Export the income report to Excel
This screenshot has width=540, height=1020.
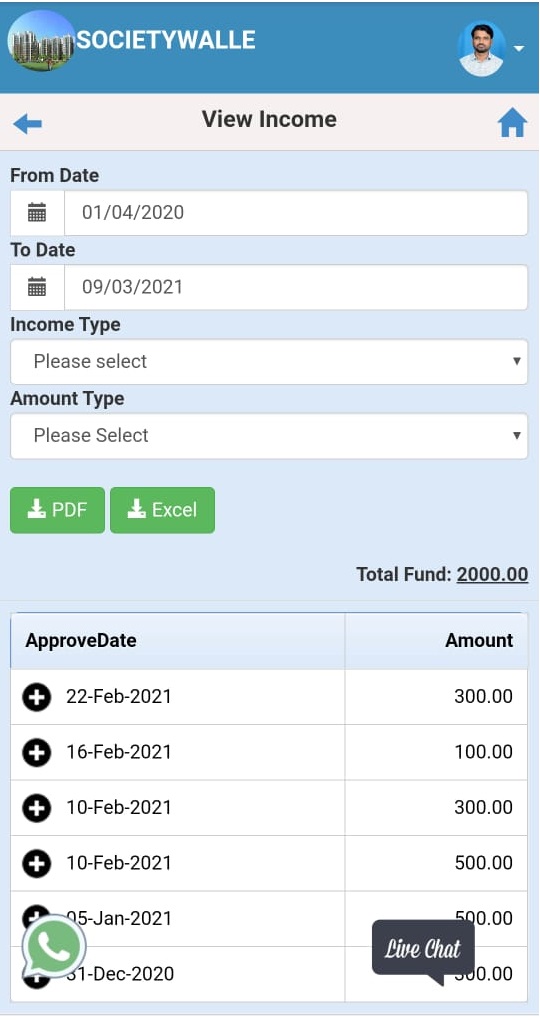[162, 510]
